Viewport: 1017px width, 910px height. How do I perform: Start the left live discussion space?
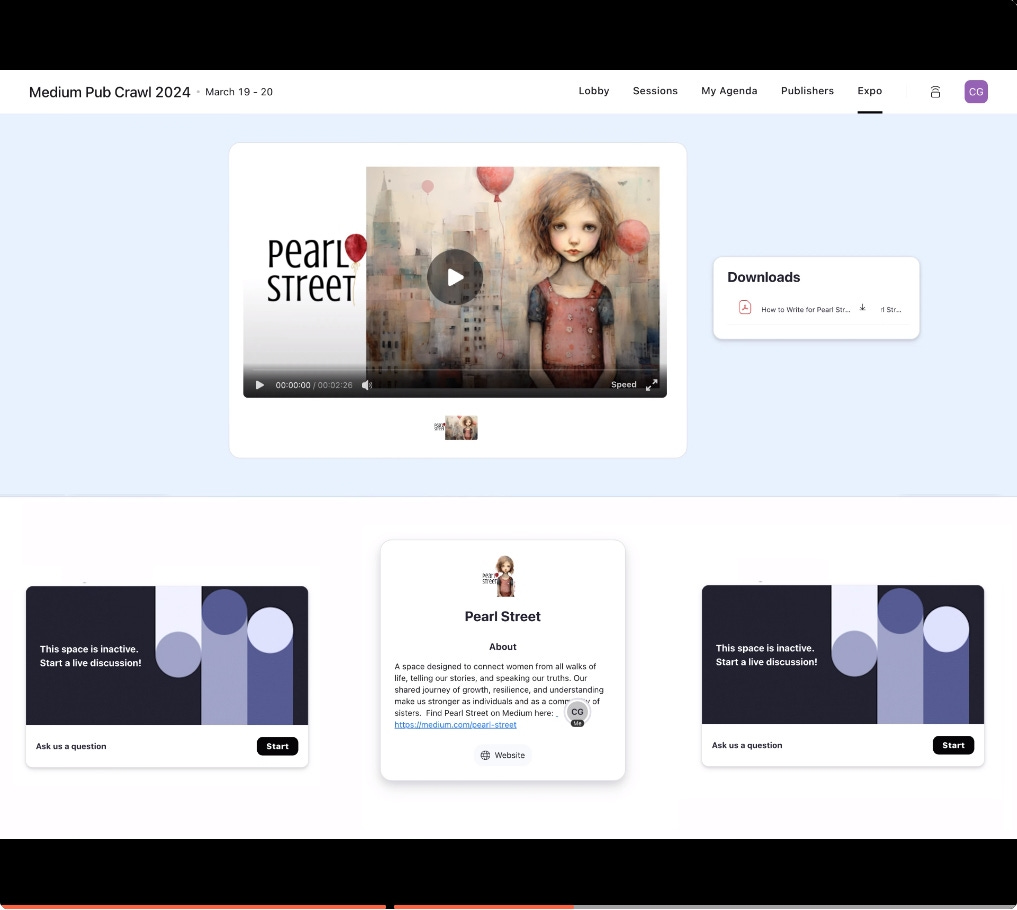277,746
